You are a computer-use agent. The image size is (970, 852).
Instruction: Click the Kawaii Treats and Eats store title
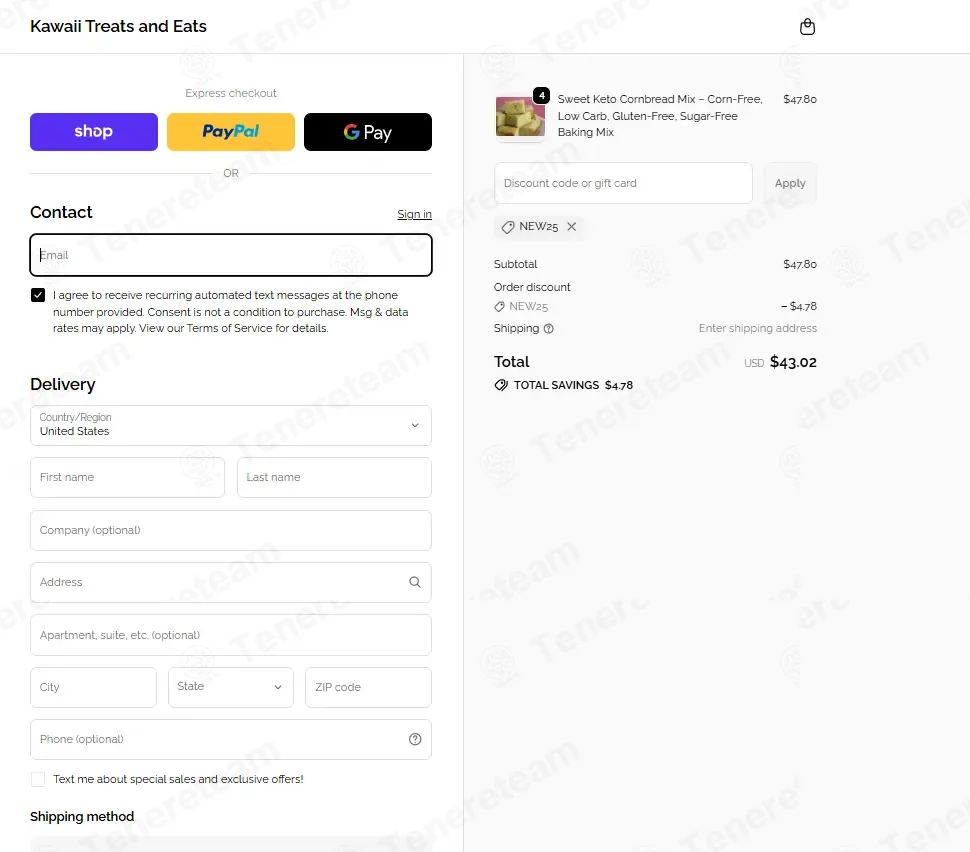click(118, 26)
